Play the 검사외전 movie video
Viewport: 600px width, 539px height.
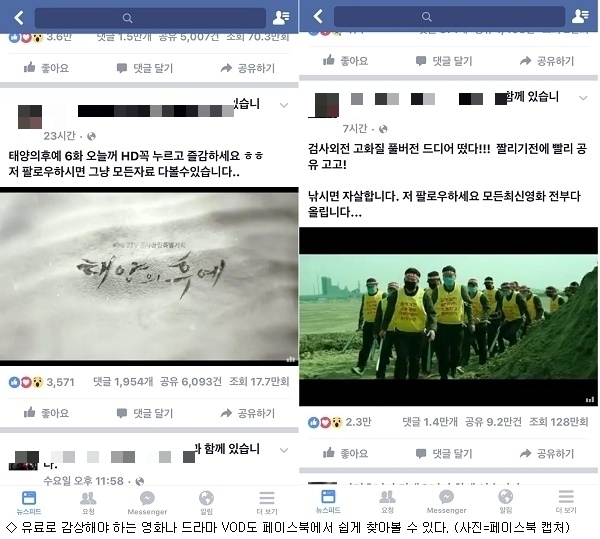point(448,316)
